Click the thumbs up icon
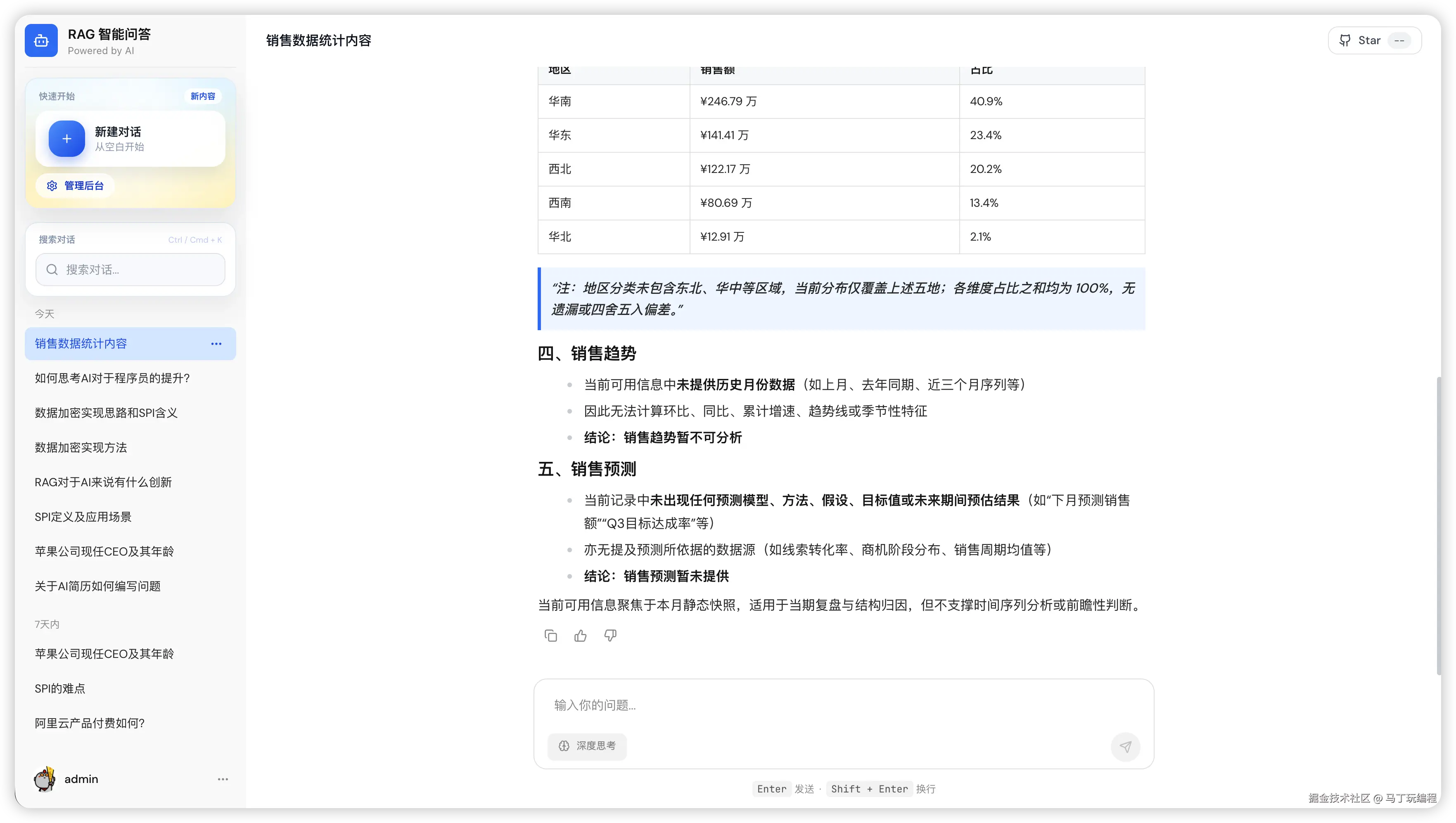This screenshot has width=1456, height=823. pyautogui.click(x=580, y=636)
